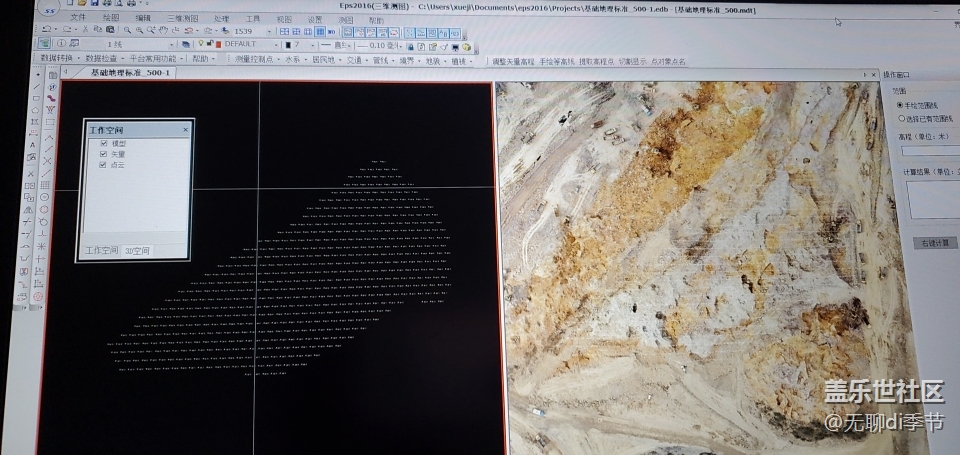Toggle the 矢量 checkbox

(103, 155)
